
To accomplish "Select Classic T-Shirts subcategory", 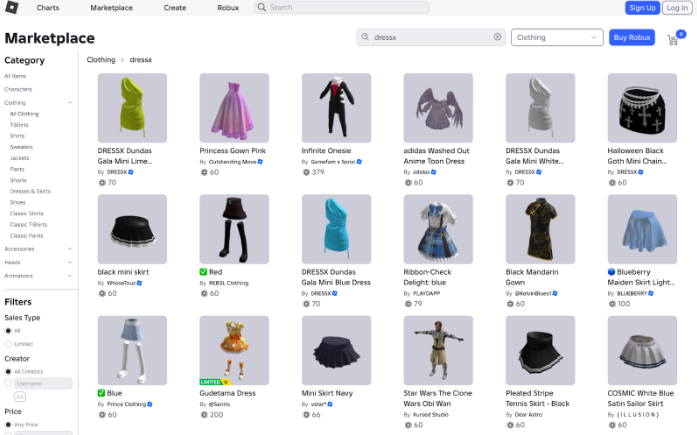I will [28, 224].
